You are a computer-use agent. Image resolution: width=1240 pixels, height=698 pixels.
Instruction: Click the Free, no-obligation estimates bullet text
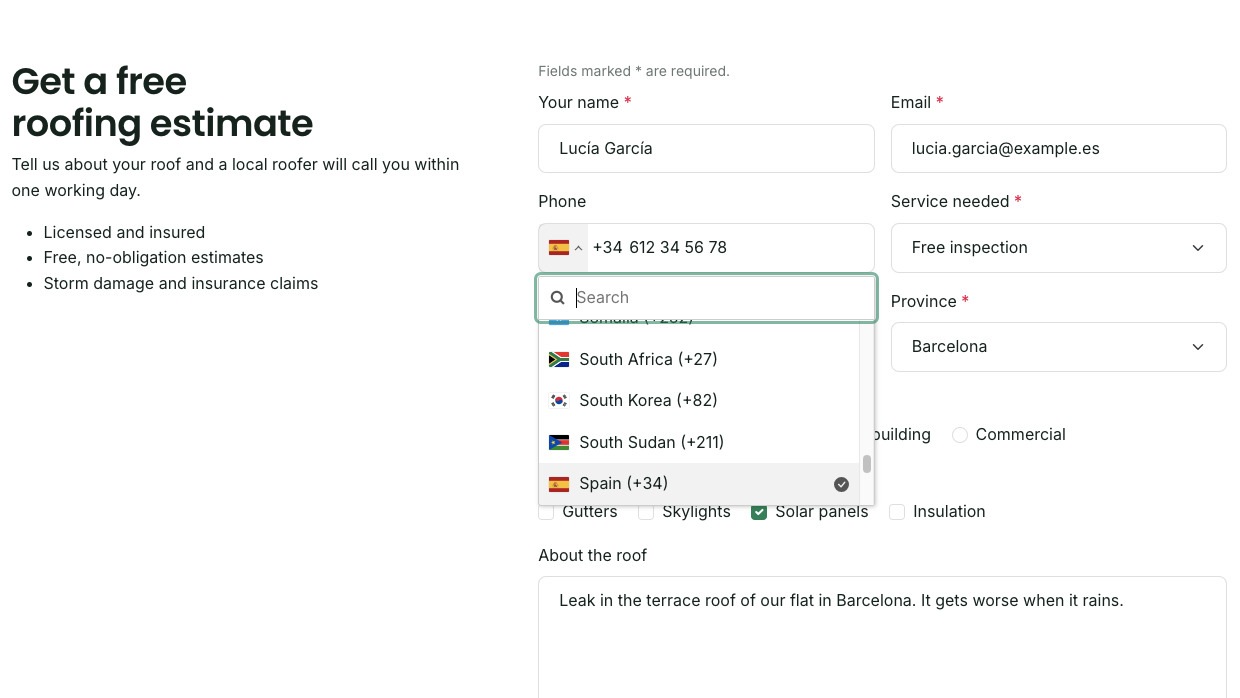point(153,257)
